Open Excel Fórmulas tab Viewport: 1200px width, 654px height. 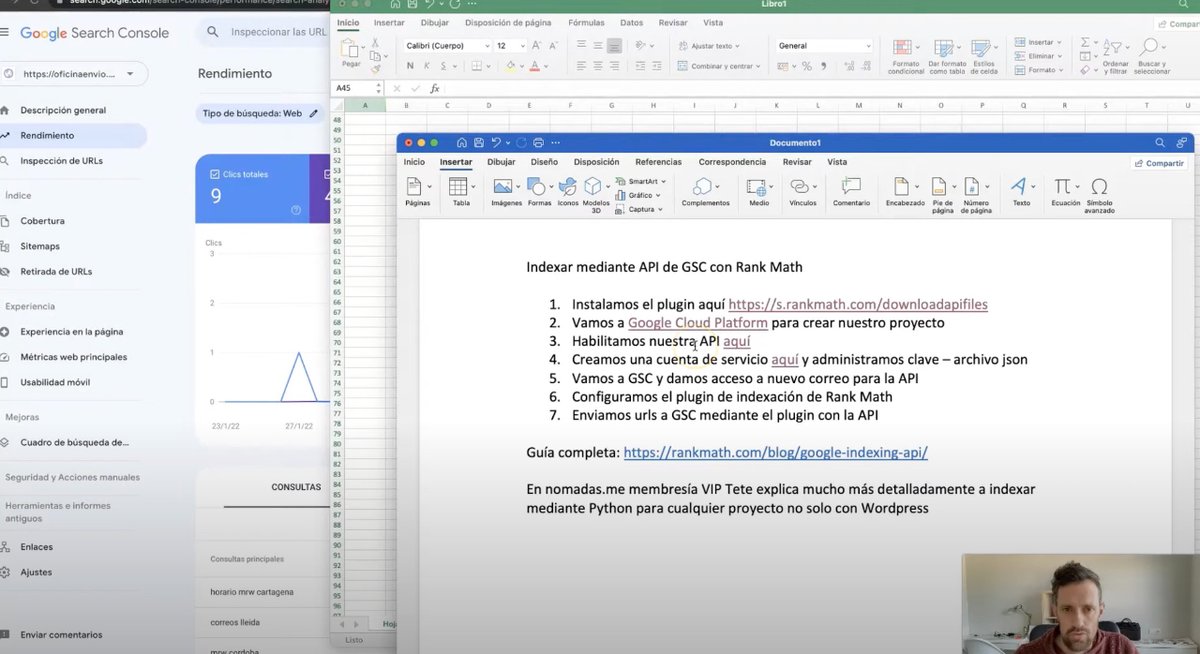586,22
